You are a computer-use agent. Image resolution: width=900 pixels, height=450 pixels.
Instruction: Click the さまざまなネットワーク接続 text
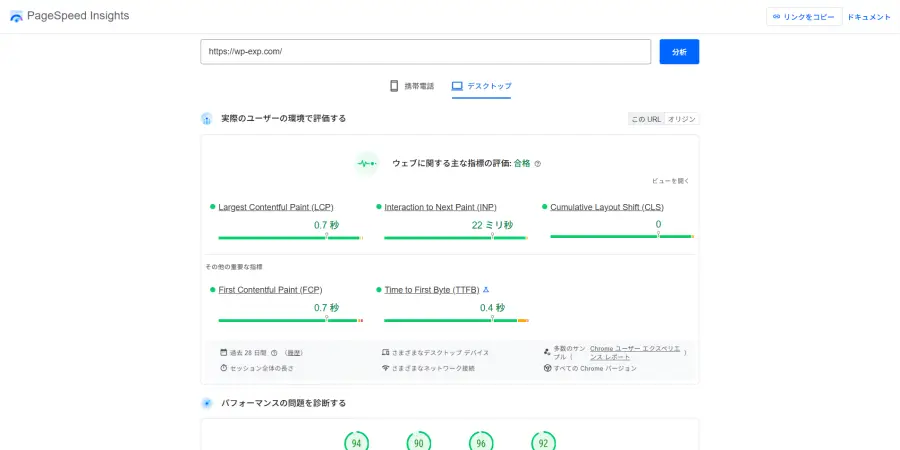coord(433,368)
